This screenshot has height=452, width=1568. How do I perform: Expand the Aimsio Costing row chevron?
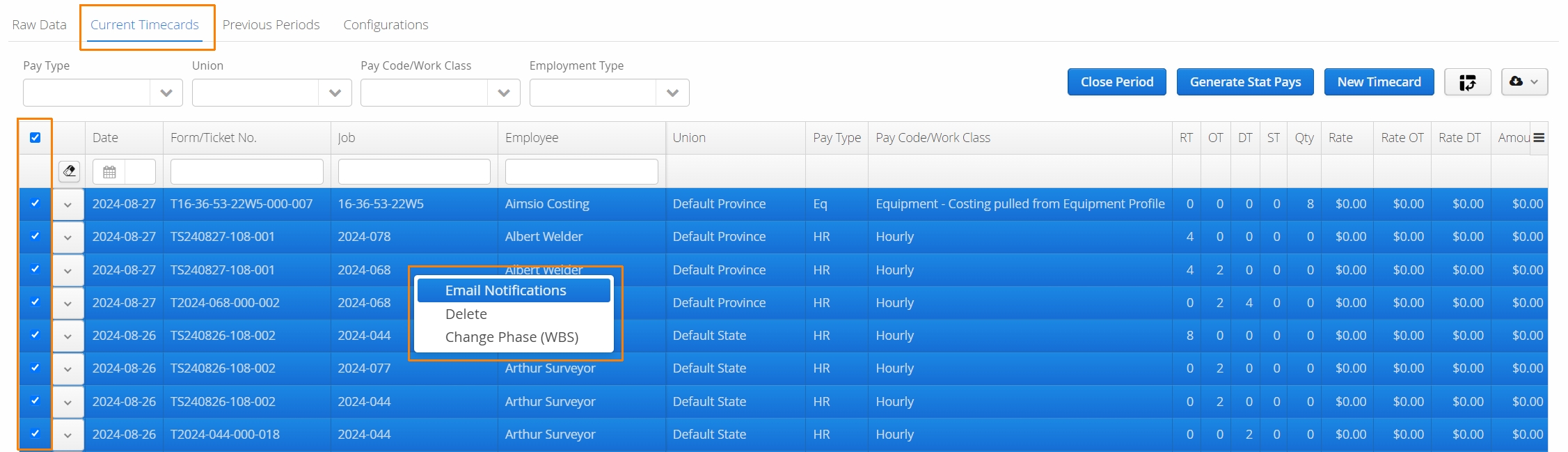68,205
